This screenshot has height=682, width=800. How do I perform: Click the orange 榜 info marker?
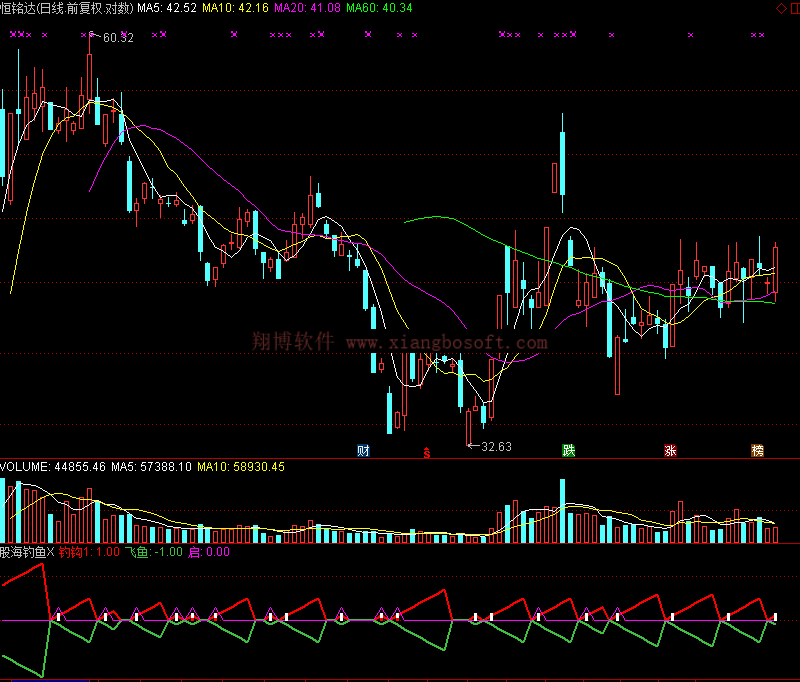pyautogui.click(x=758, y=450)
